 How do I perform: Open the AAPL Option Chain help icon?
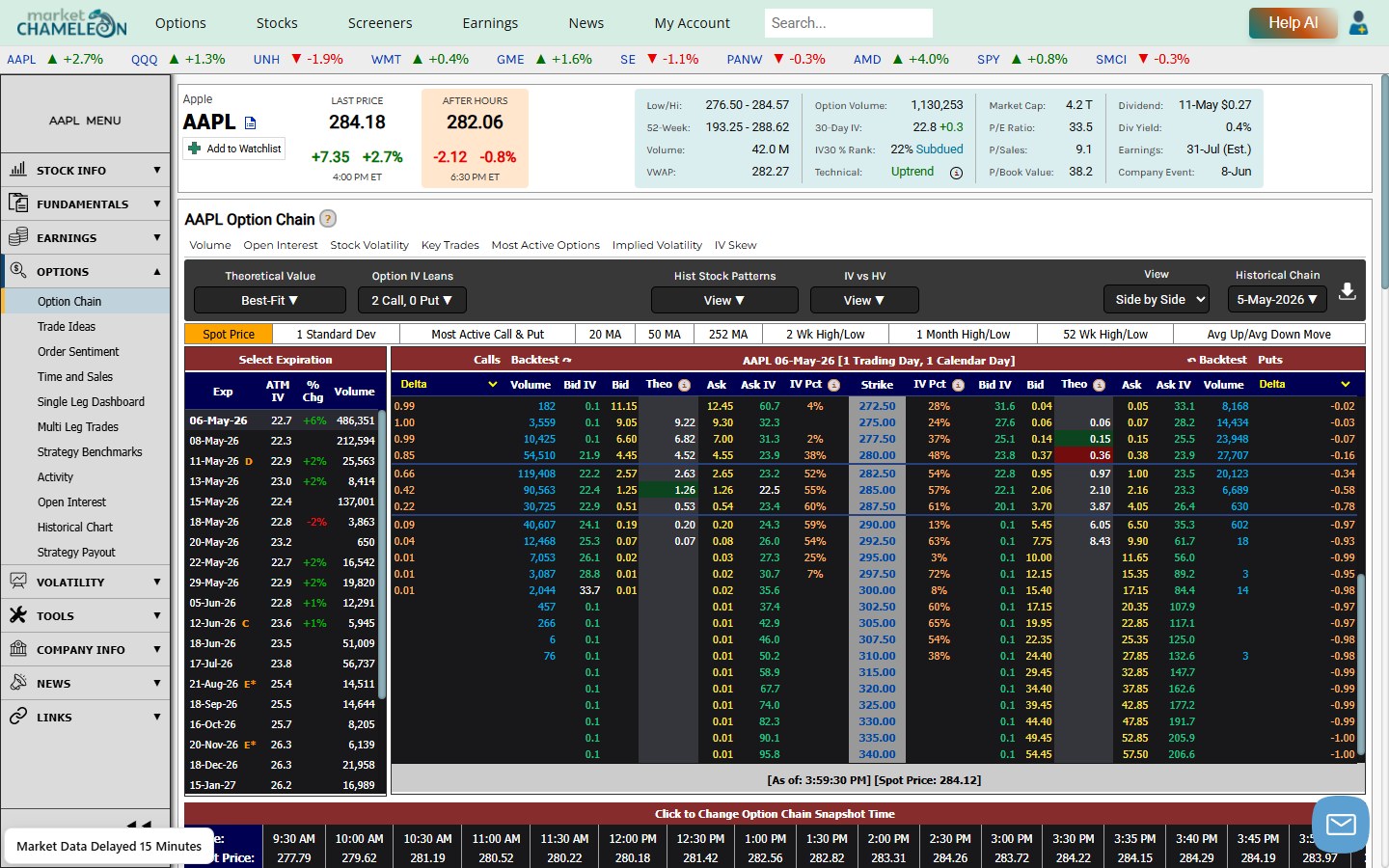click(328, 219)
